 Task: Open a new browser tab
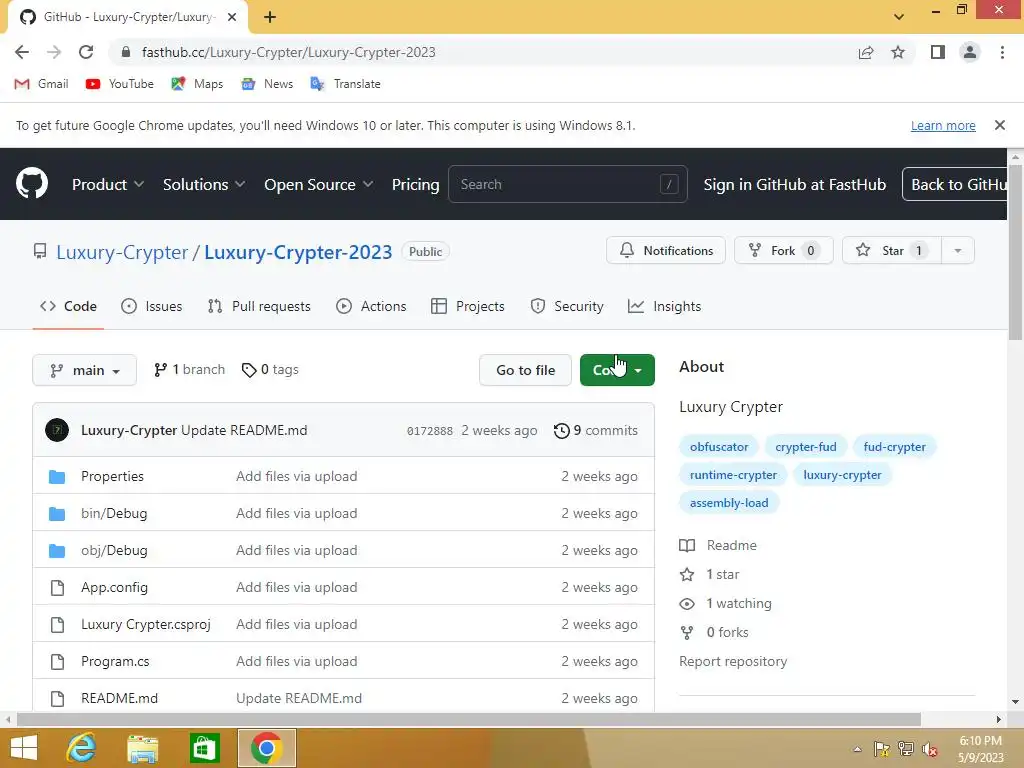(x=270, y=17)
